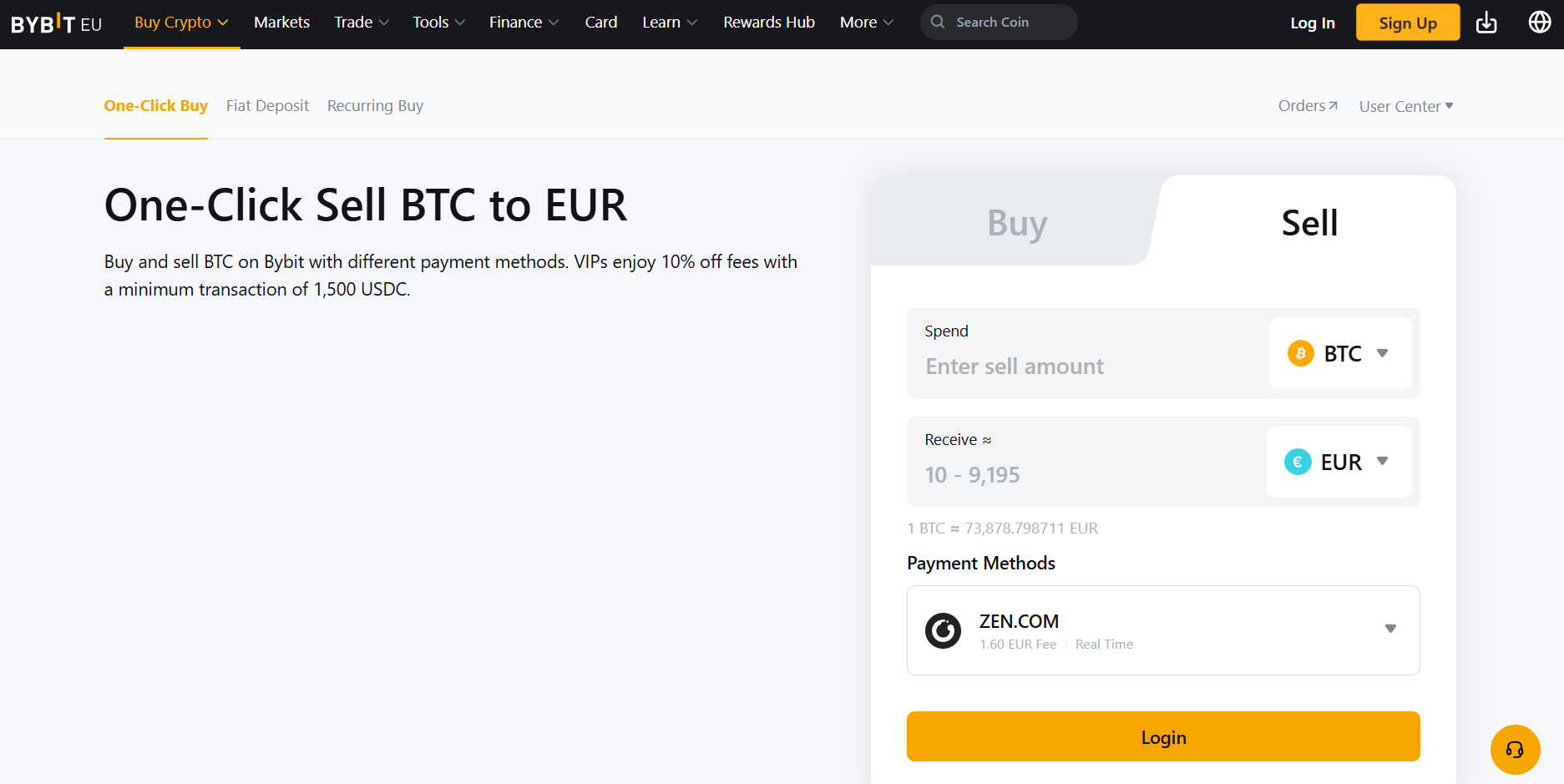Click the globe language icon
The height and width of the screenshot is (784, 1564).
1539,22
